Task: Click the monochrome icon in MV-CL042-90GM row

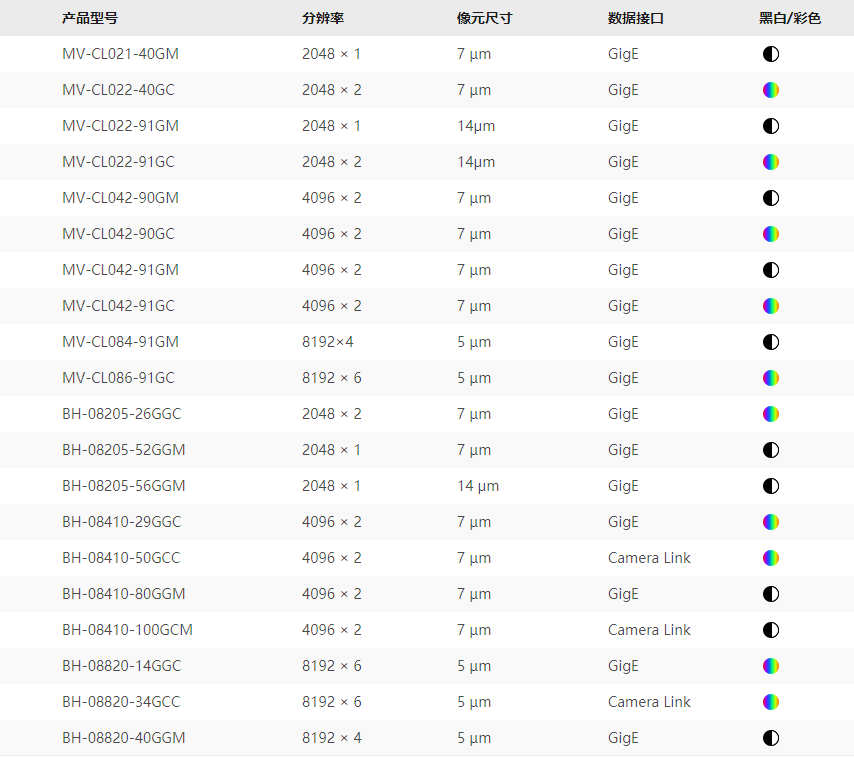Action: (770, 198)
